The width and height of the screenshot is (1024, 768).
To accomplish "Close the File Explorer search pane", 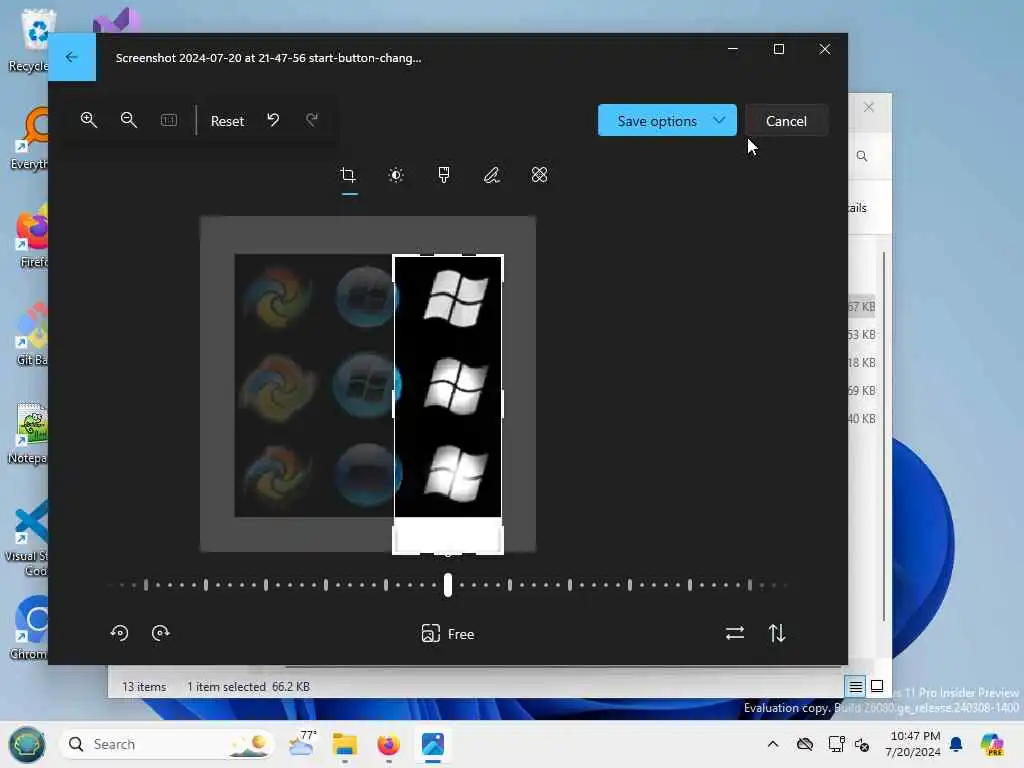I will (x=869, y=107).
